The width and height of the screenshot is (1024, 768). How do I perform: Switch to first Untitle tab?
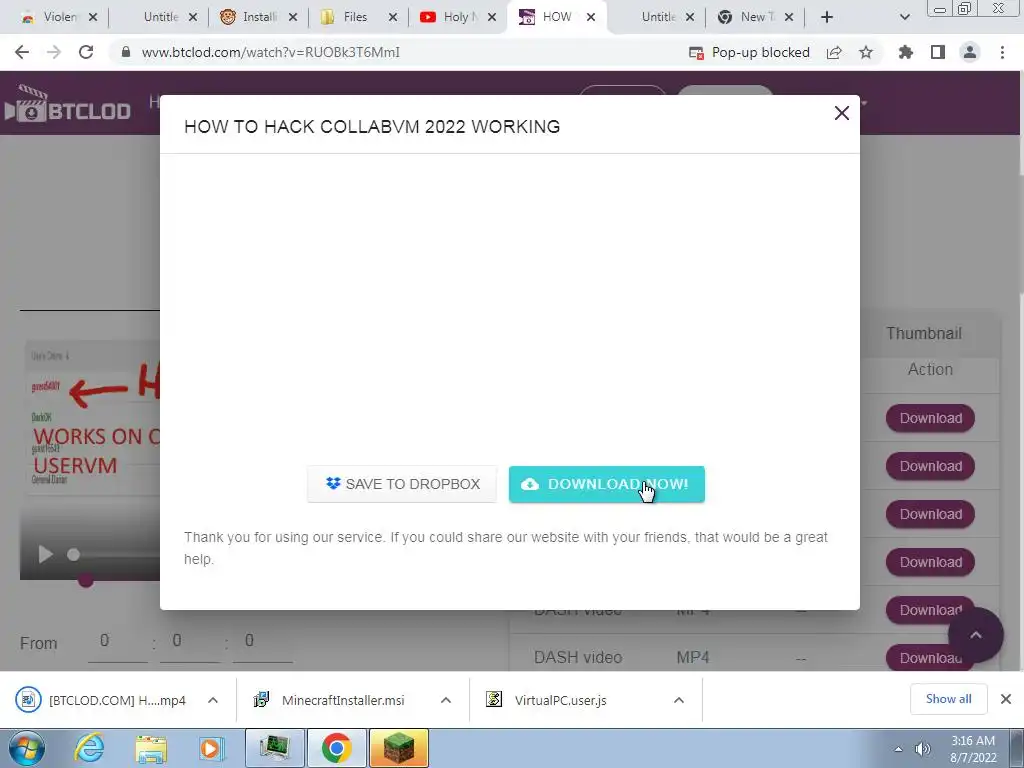(x=160, y=17)
